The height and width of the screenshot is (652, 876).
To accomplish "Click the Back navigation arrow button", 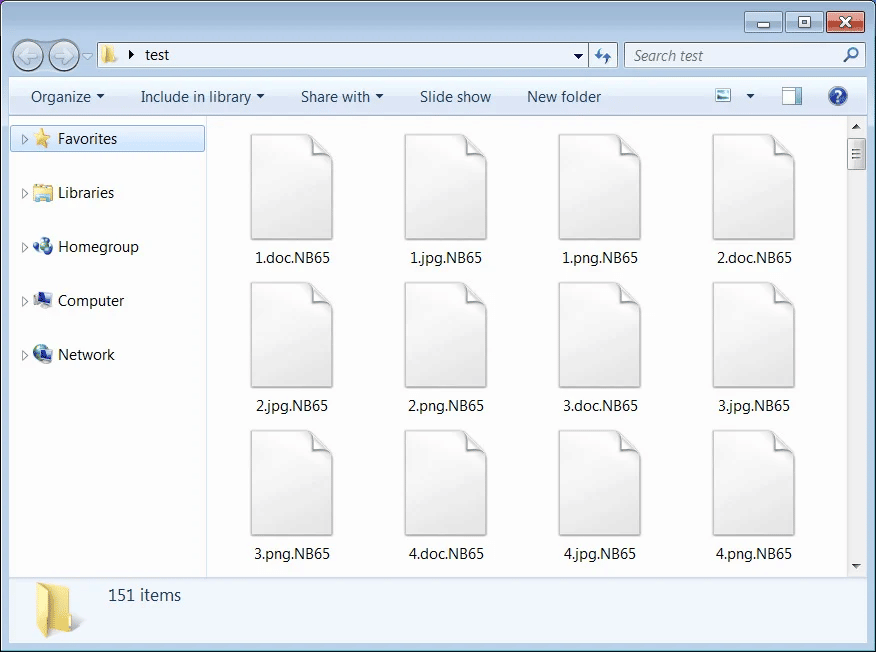I will click(x=28, y=55).
